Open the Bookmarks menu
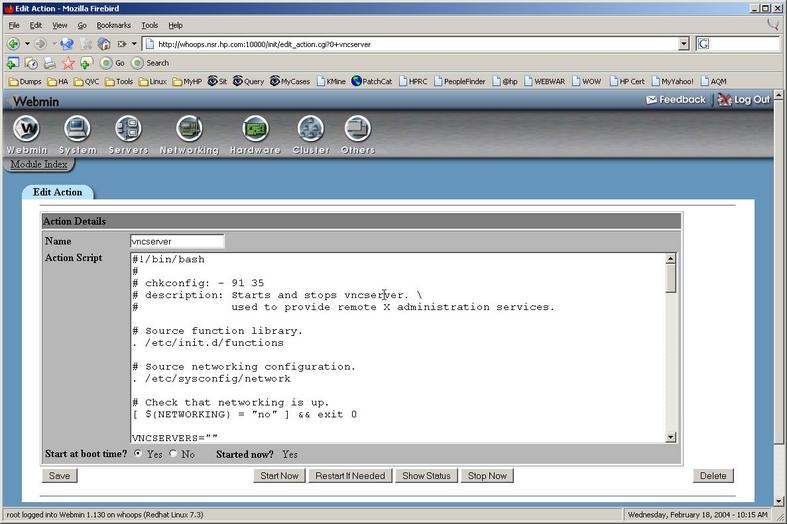 coord(113,25)
